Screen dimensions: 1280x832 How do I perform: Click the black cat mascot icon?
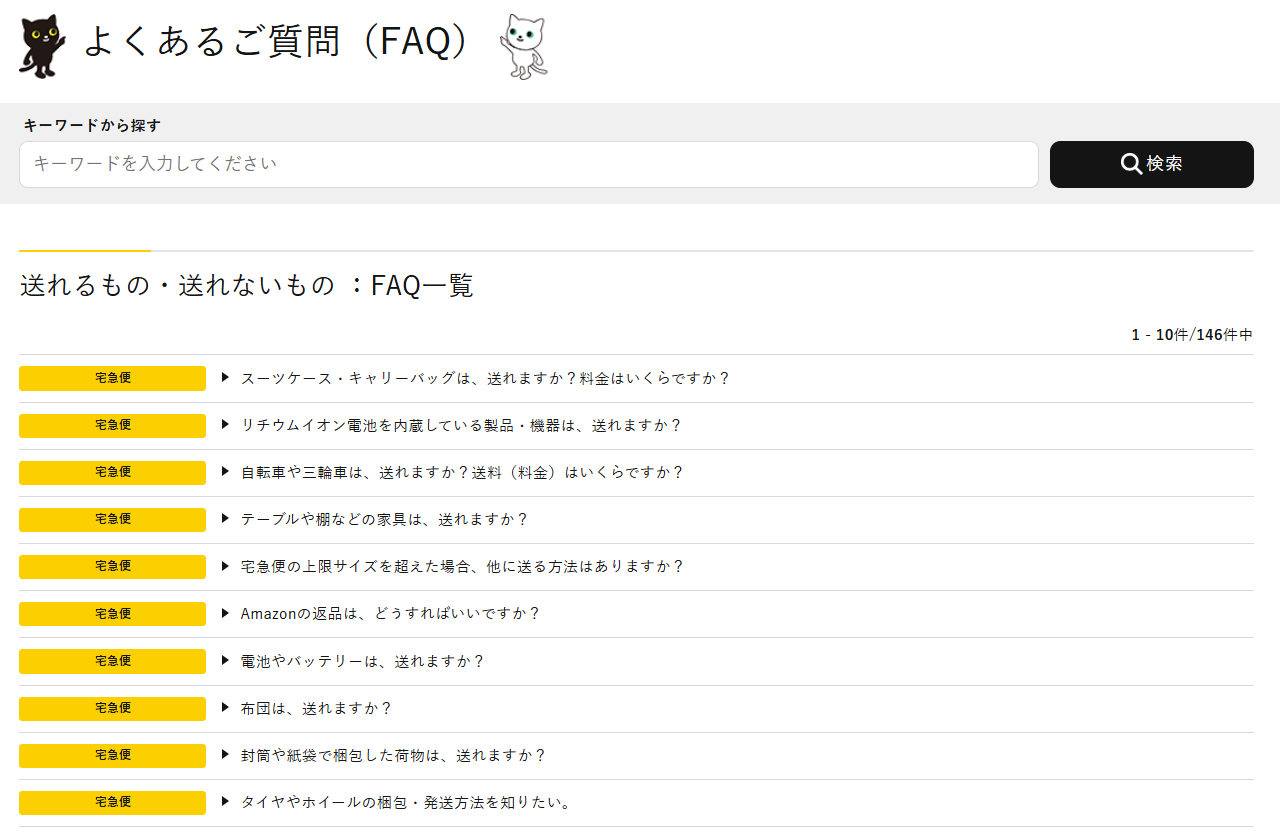(x=42, y=46)
